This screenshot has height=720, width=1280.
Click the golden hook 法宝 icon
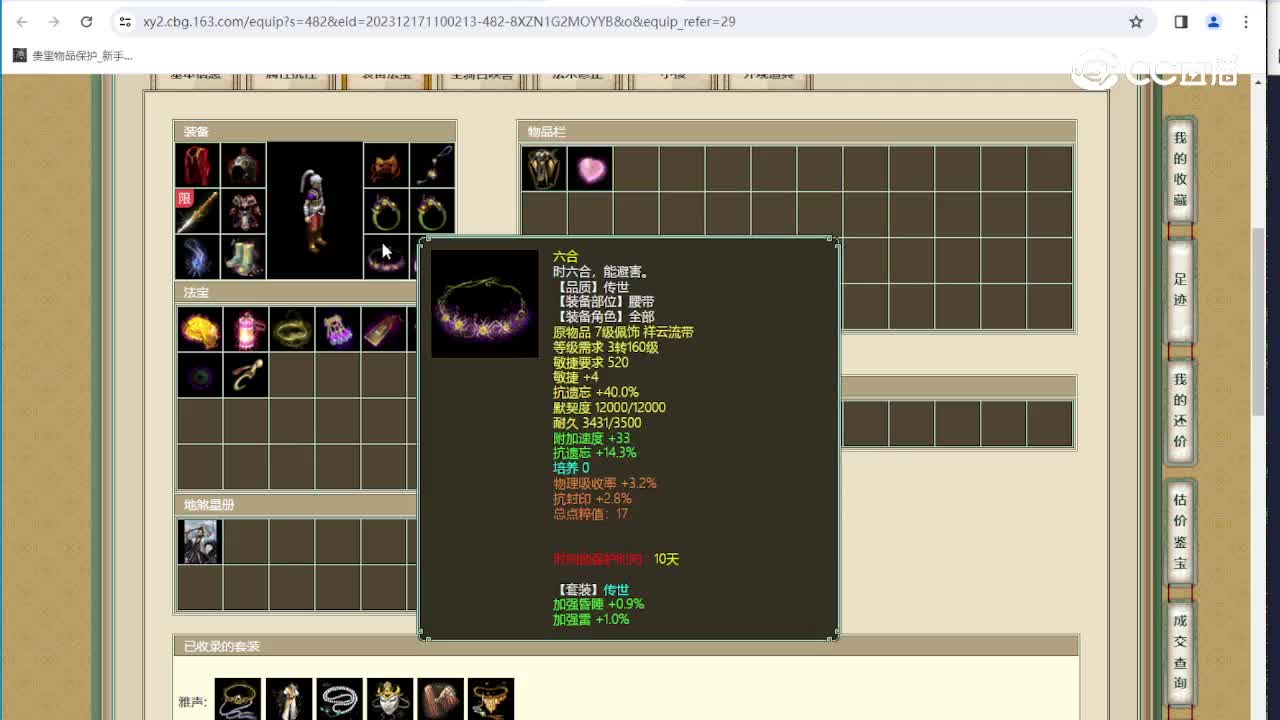click(x=246, y=375)
